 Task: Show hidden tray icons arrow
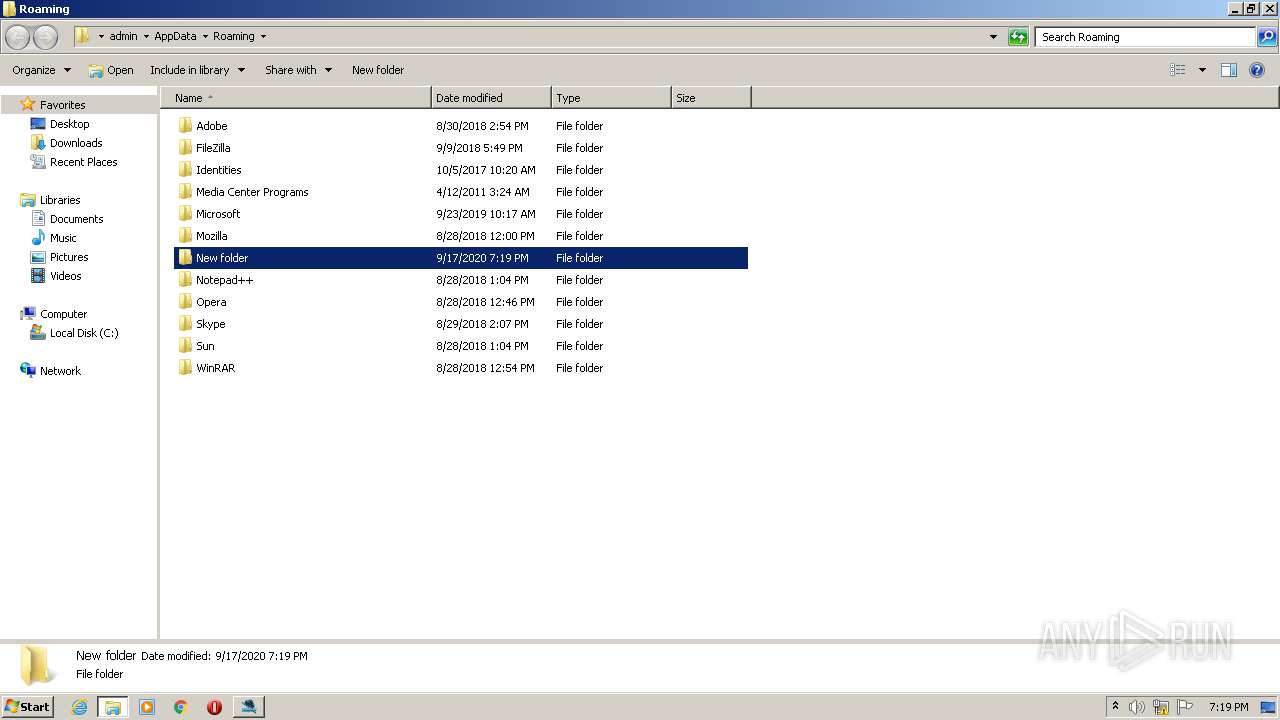[x=1115, y=707]
